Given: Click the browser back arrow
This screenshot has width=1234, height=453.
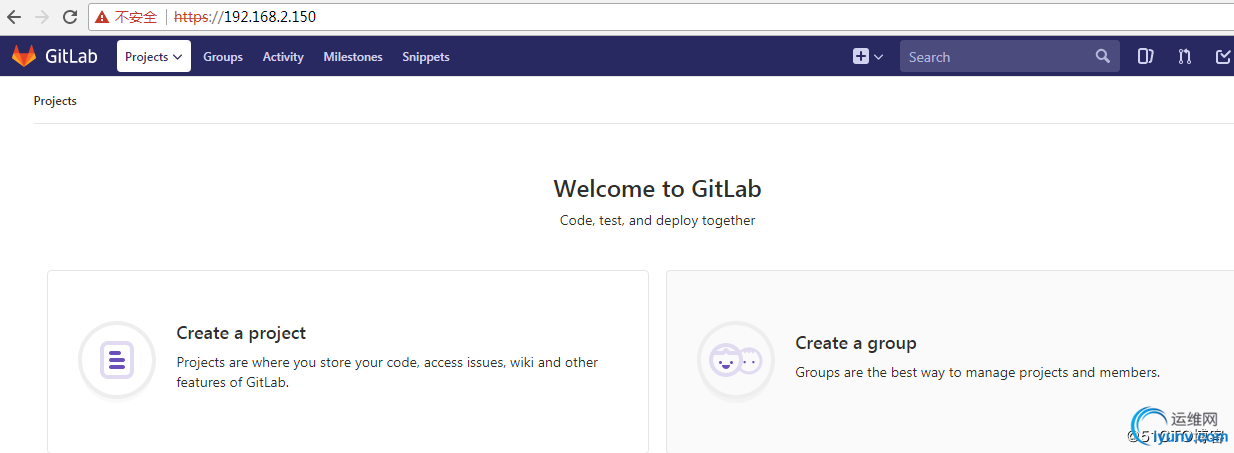Looking at the screenshot, I should (x=14, y=17).
